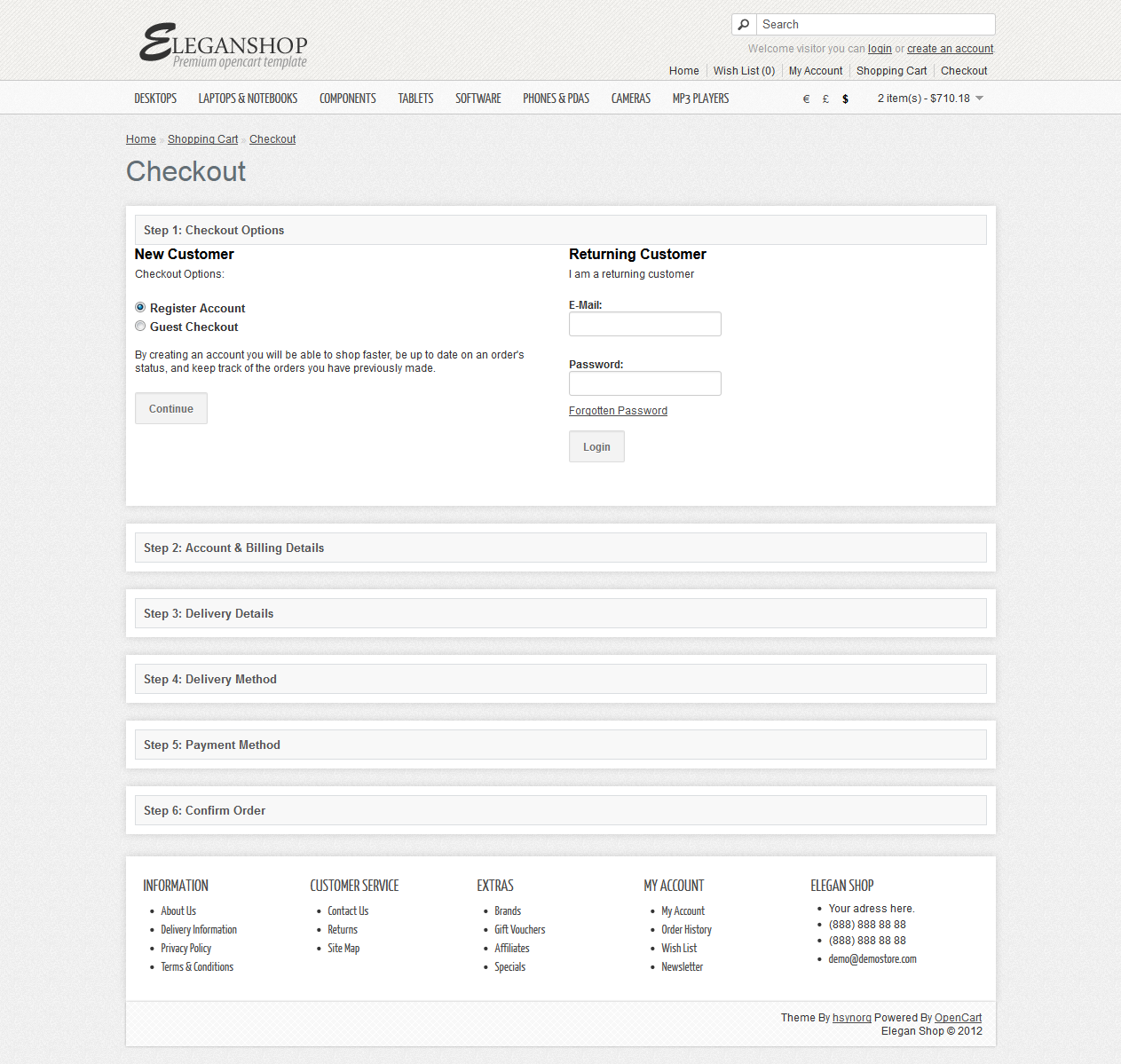Open Wish List footer link

[x=679, y=949]
